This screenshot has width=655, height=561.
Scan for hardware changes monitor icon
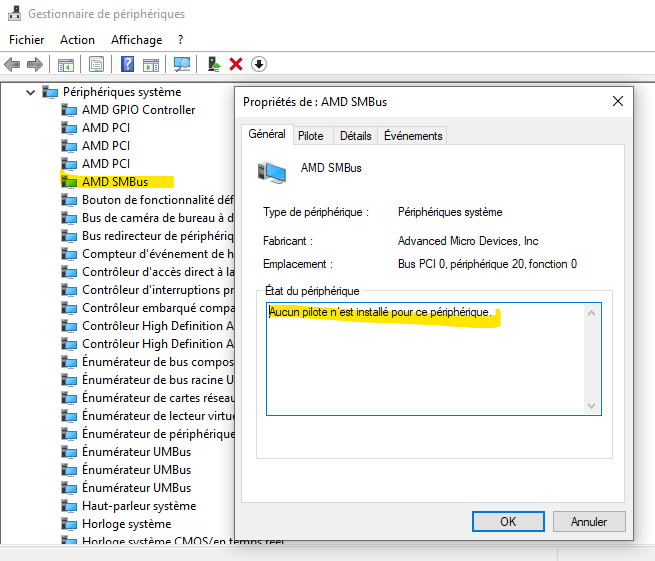coord(182,64)
